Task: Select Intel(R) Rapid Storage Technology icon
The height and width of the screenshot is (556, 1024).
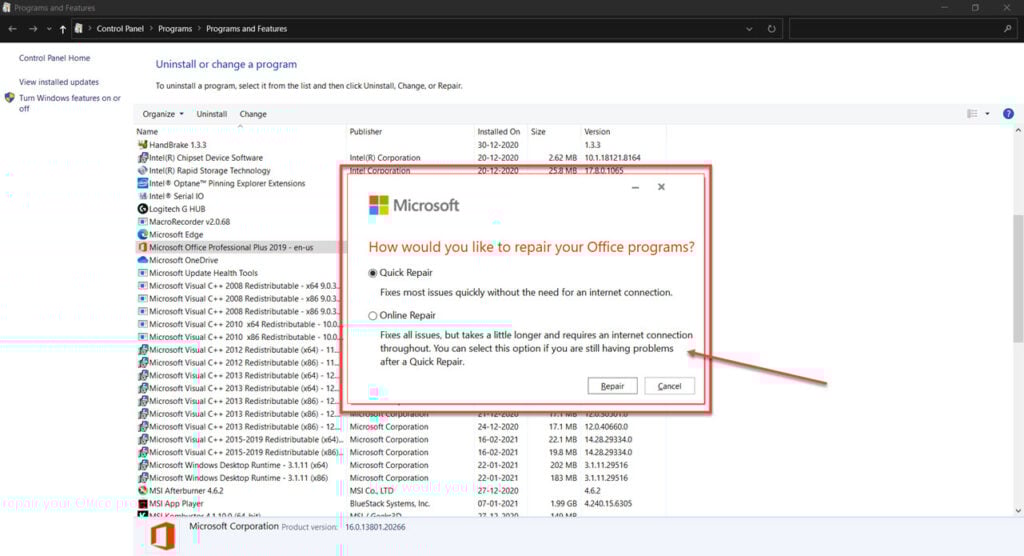Action: point(142,171)
